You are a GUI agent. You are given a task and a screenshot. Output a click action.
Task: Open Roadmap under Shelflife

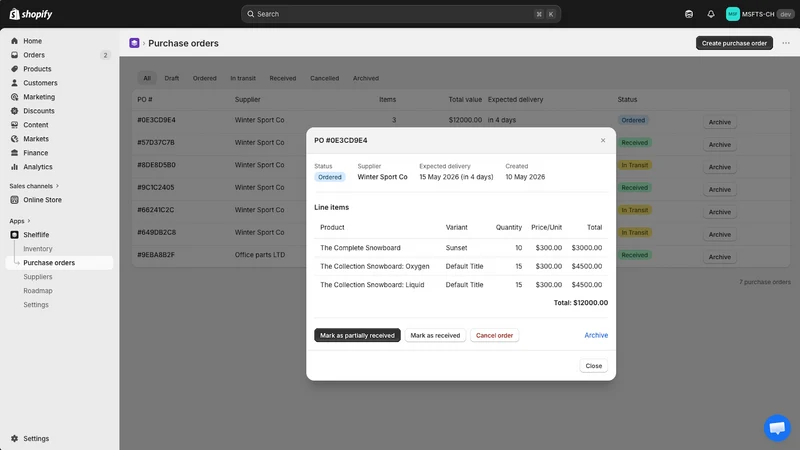point(38,291)
